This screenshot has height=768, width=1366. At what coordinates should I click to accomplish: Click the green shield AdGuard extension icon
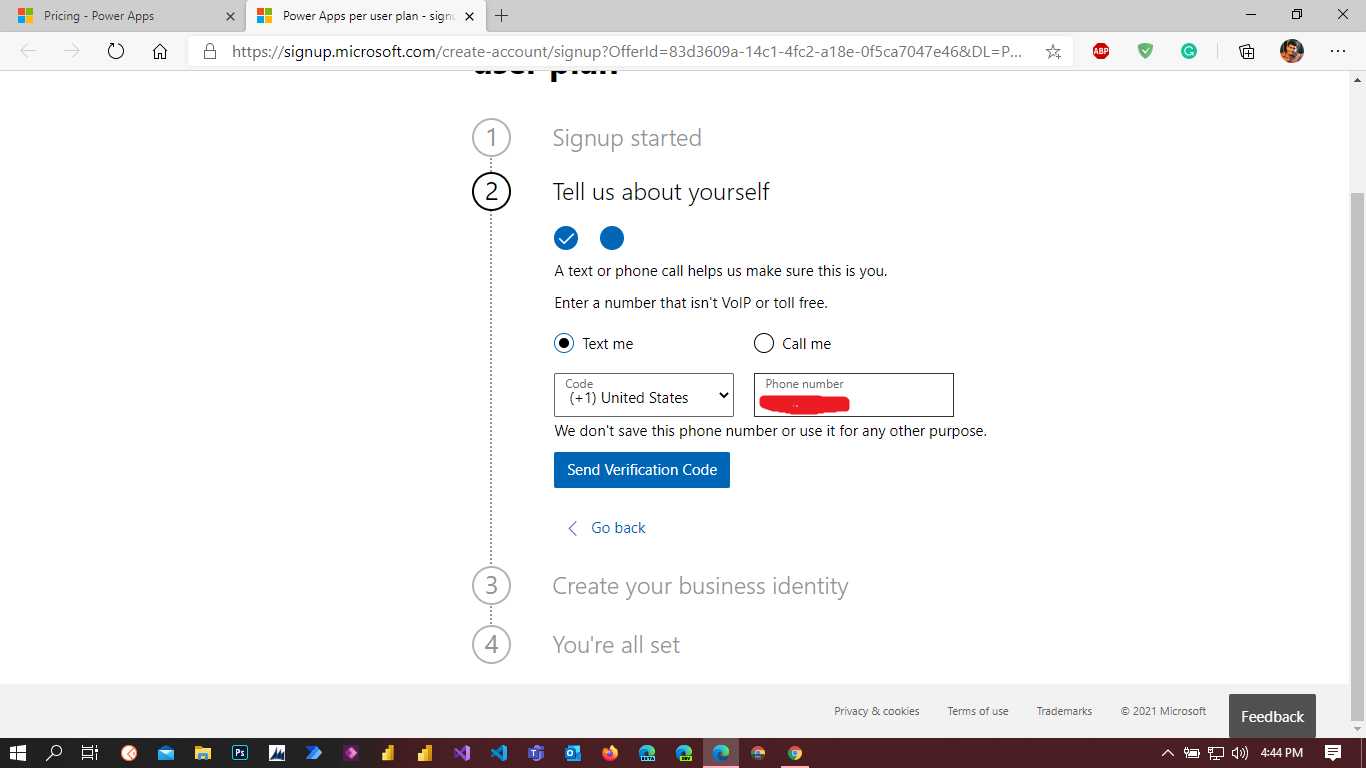pos(1145,51)
